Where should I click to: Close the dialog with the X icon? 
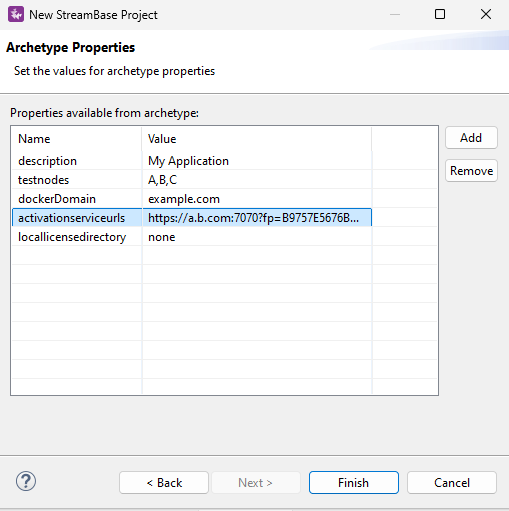(x=486, y=14)
